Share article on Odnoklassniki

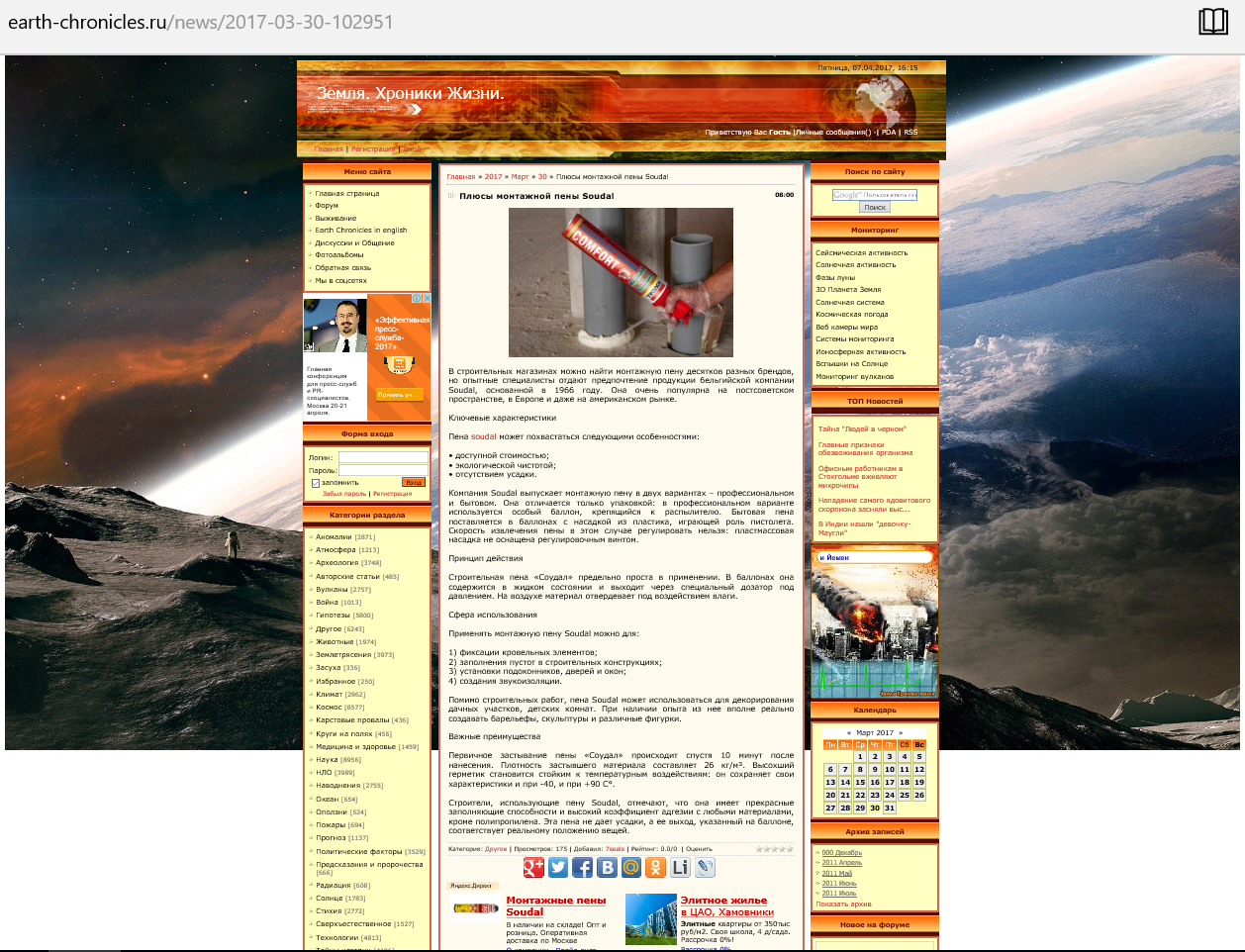coord(655,868)
